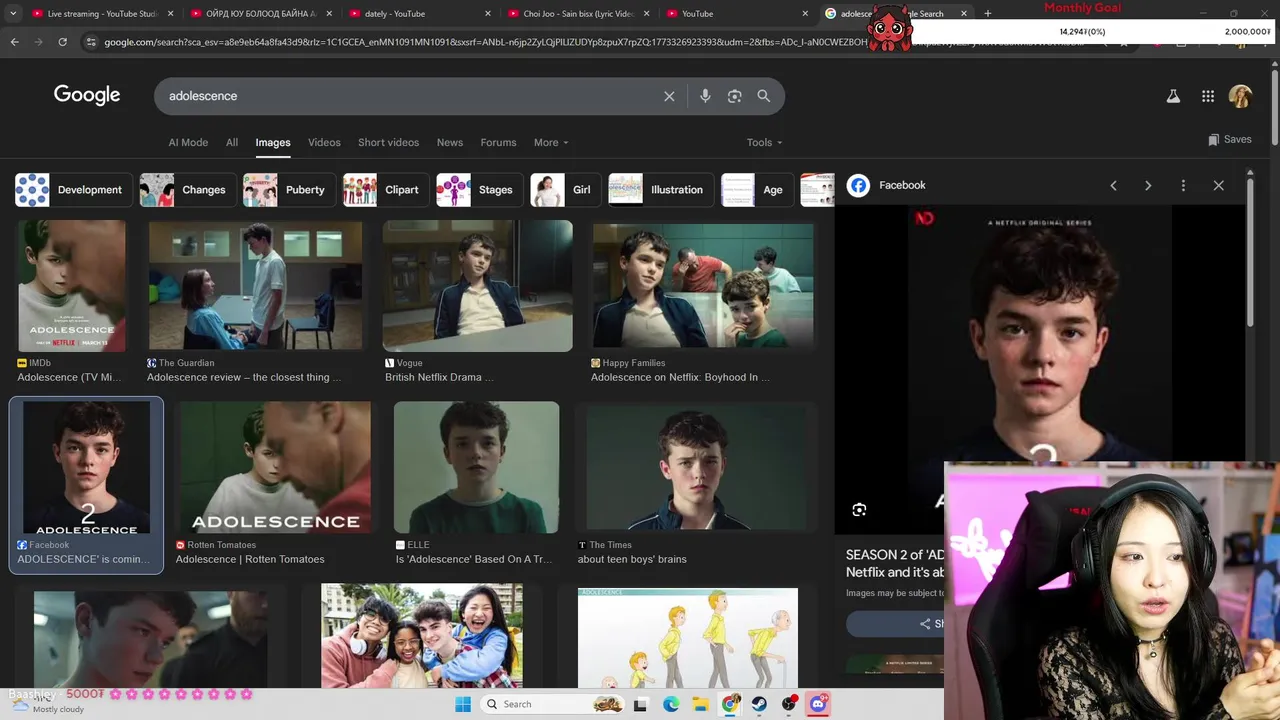Open ELLE Adolescence thumbnail
The width and height of the screenshot is (1280, 720).
tap(476, 468)
